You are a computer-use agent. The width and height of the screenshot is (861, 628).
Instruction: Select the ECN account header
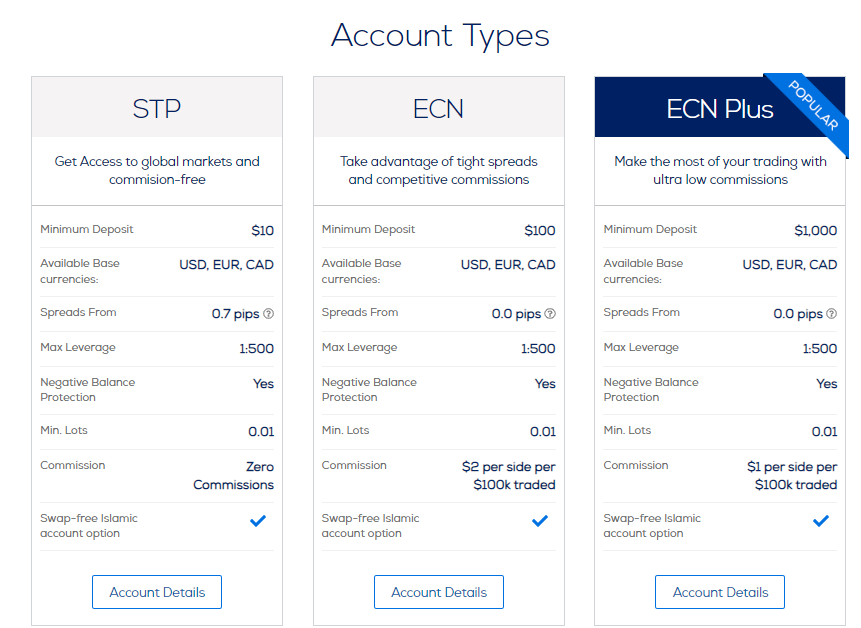tap(439, 108)
